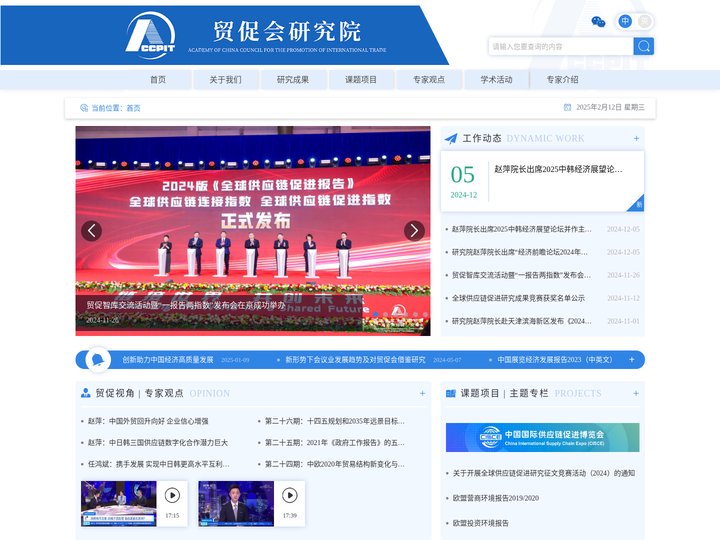Open 欧盟营商环境报告2019/2020 link

click(496, 498)
